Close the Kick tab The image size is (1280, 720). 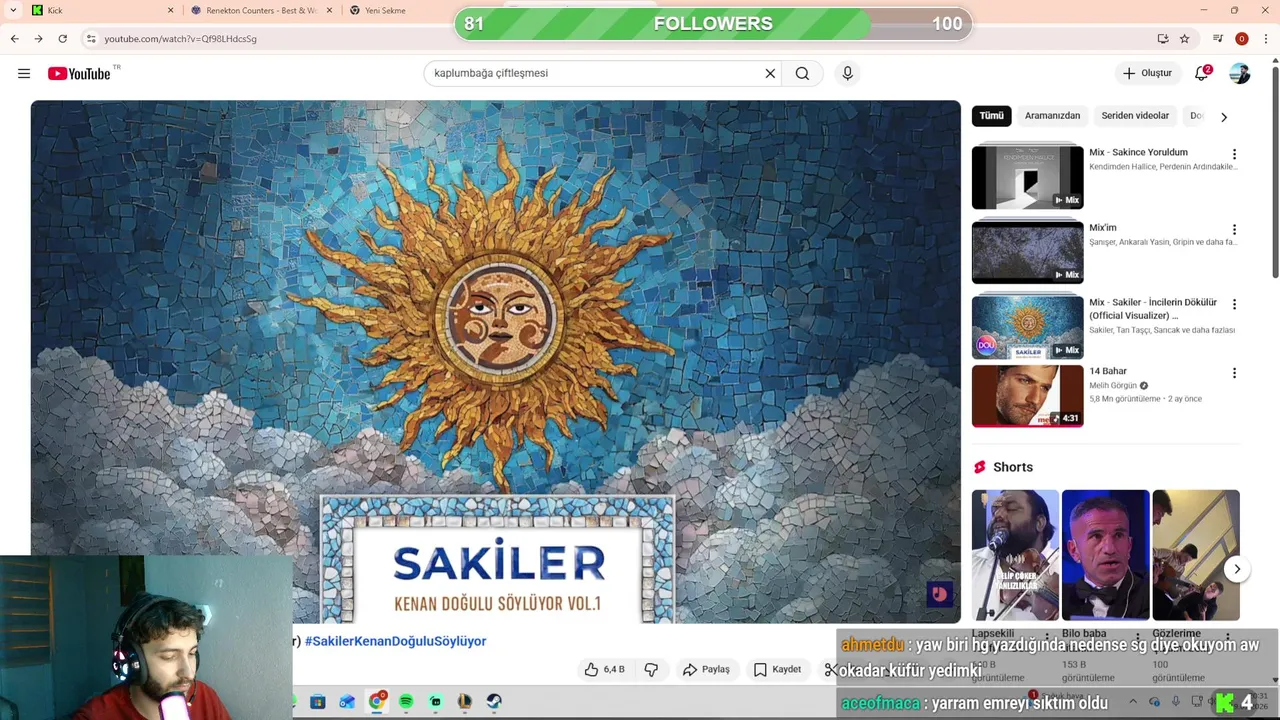point(170,10)
